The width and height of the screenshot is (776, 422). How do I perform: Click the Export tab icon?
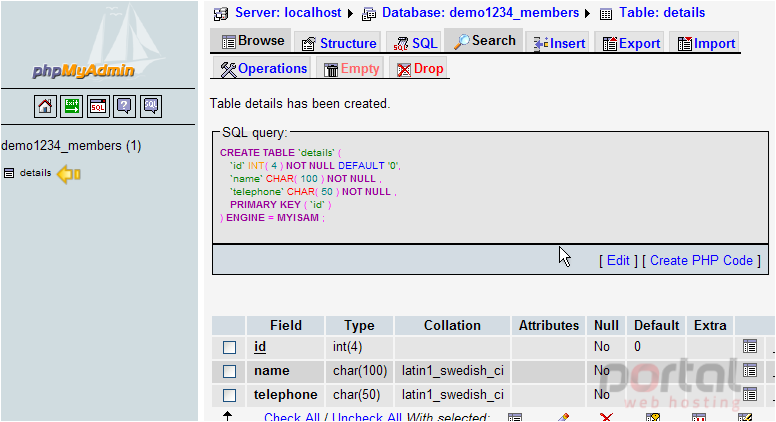click(x=610, y=44)
